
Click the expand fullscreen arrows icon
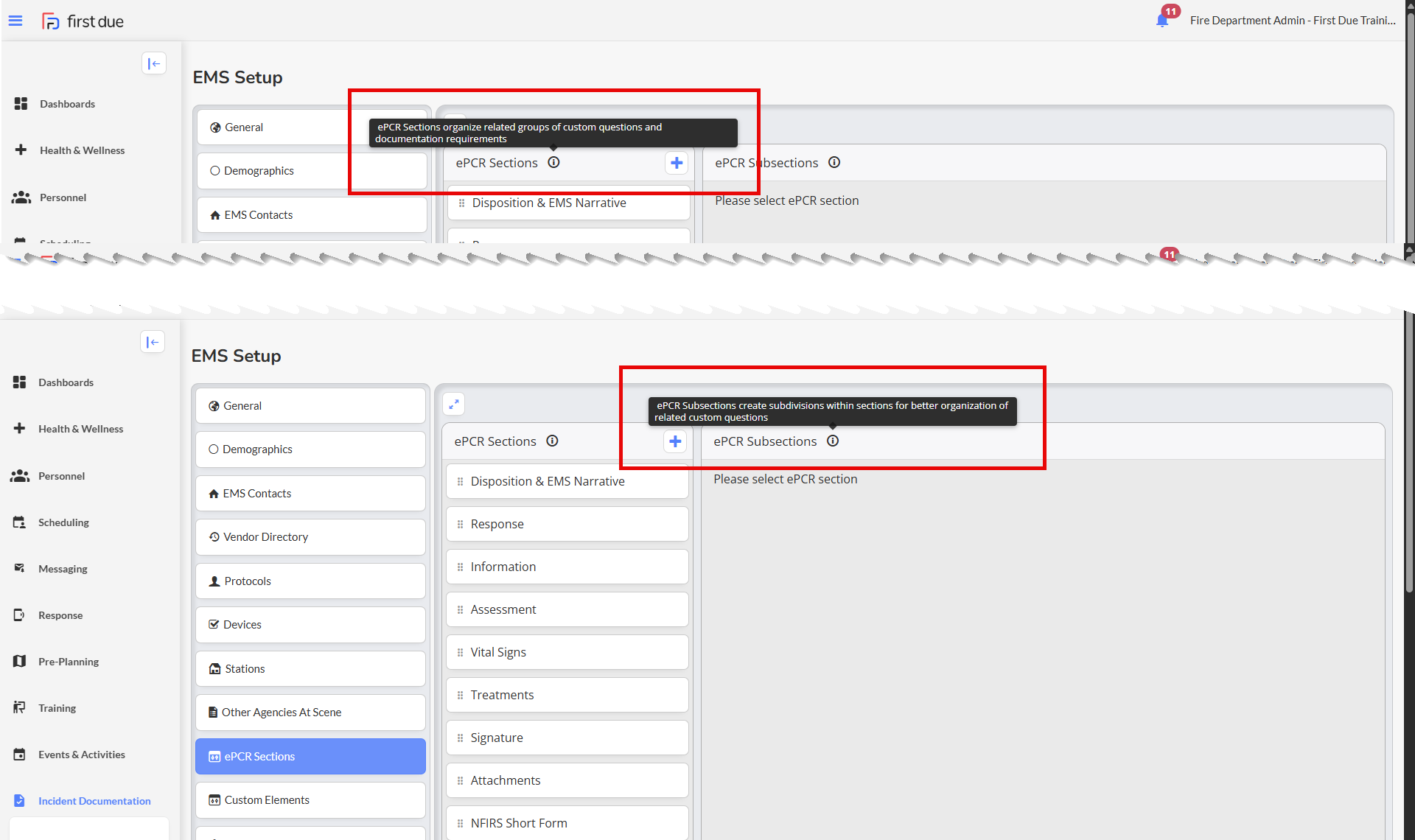pos(454,404)
